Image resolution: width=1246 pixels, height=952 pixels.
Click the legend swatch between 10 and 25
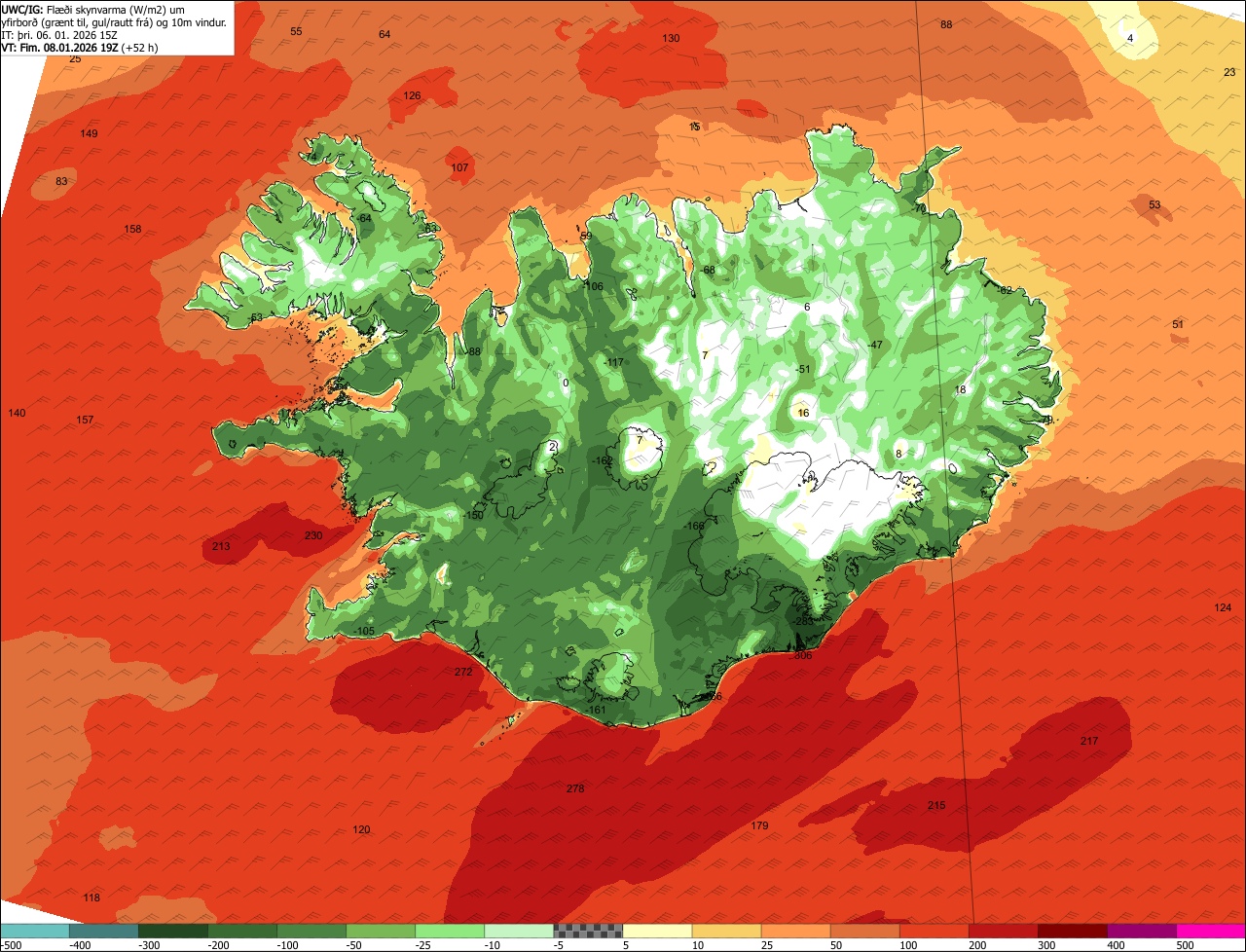coord(725,931)
